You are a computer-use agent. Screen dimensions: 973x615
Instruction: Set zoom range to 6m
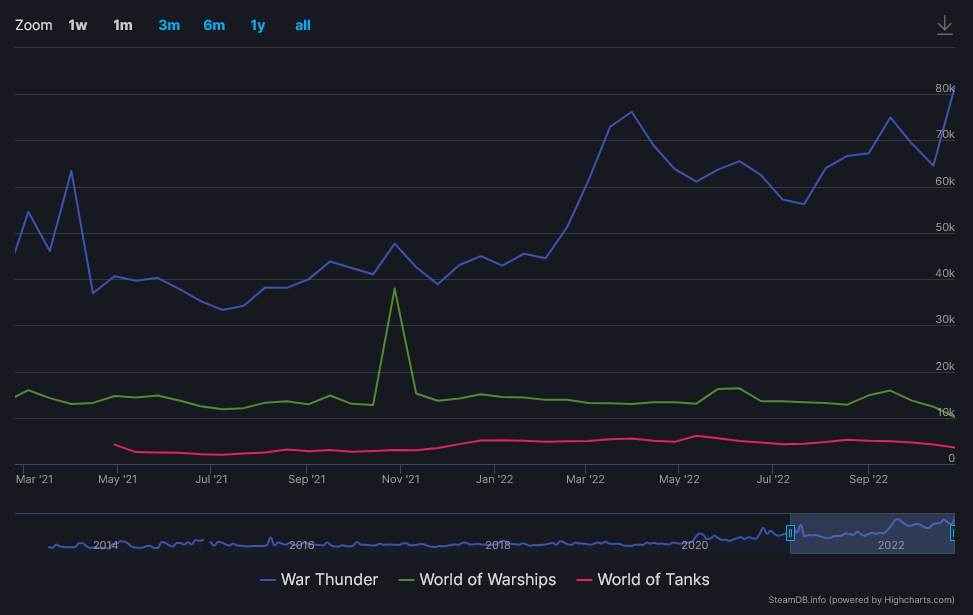click(214, 25)
